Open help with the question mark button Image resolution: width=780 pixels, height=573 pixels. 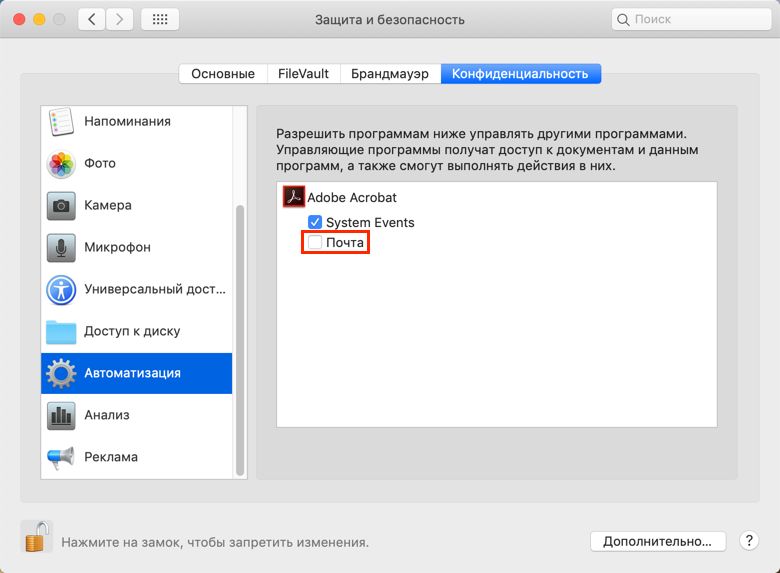749,541
